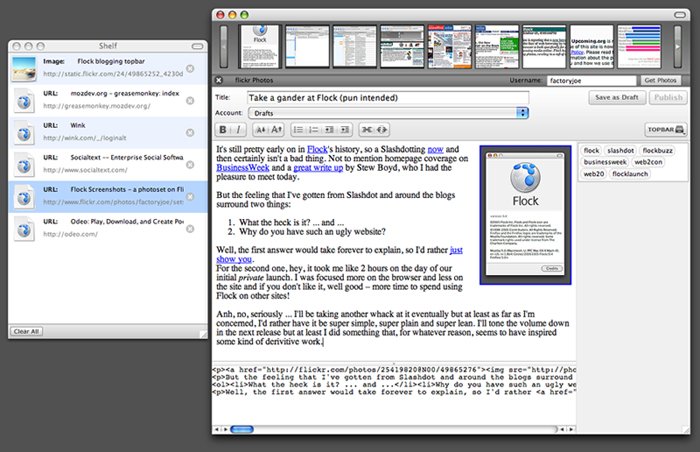The image size is (700, 452).
Task: Click the Publish button
Action: [x=668, y=97]
